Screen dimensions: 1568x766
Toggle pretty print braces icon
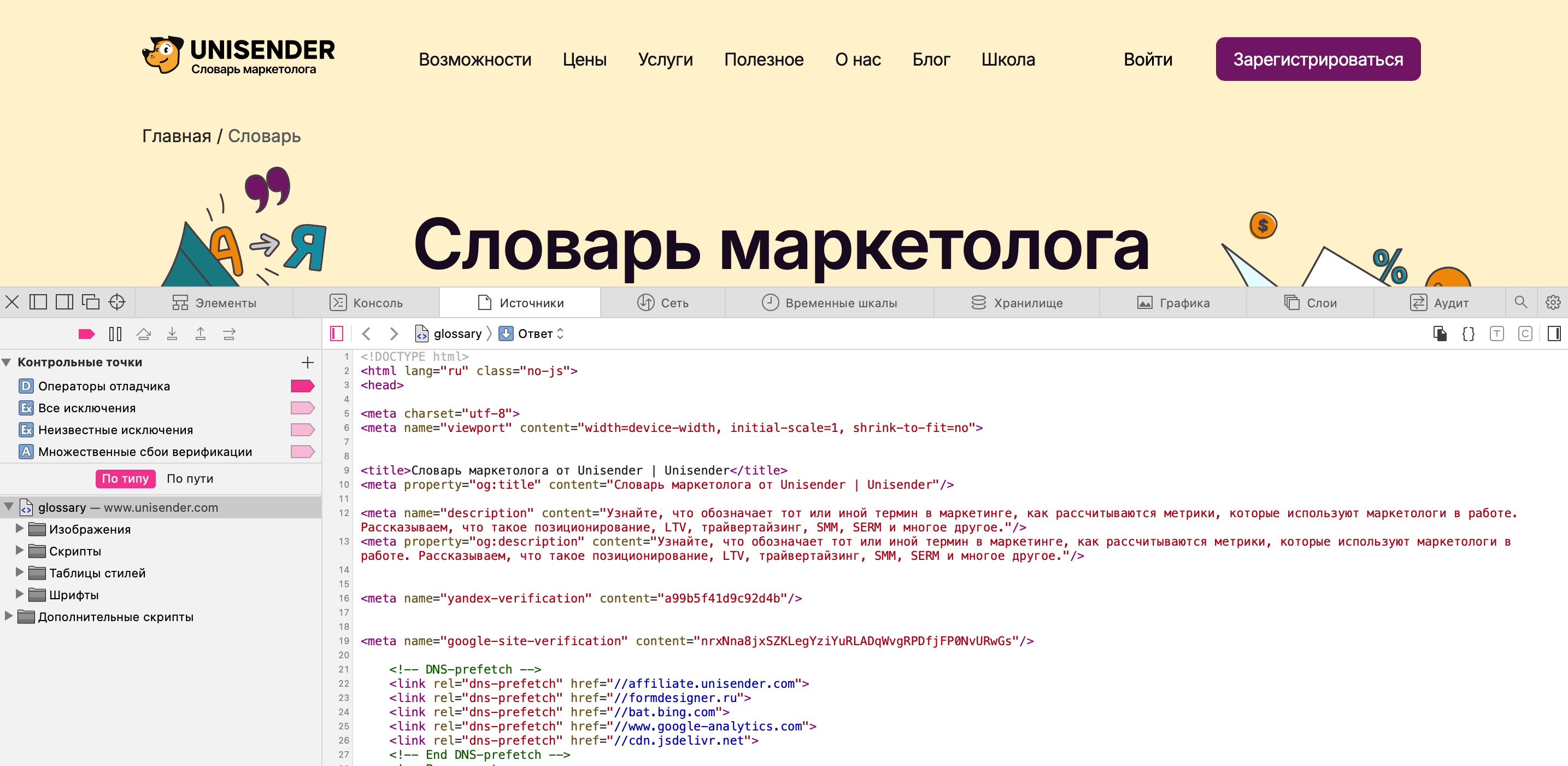click(1468, 334)
